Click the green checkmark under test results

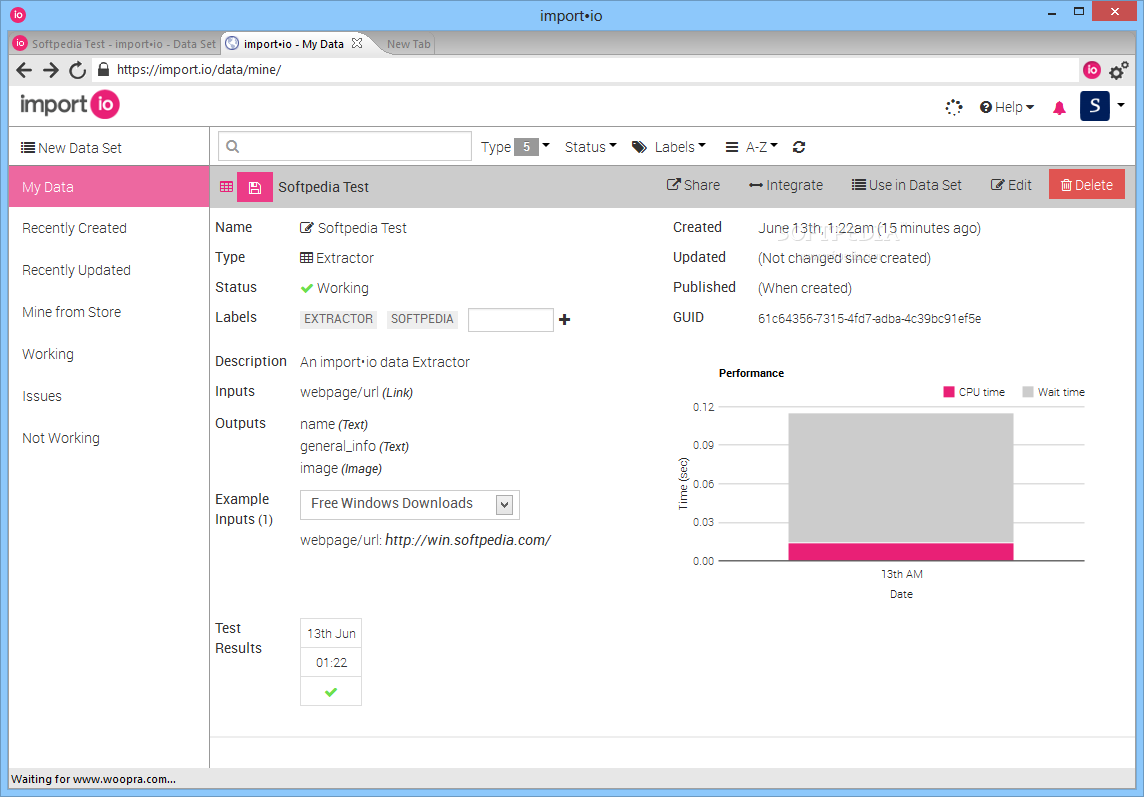point(331,692)
